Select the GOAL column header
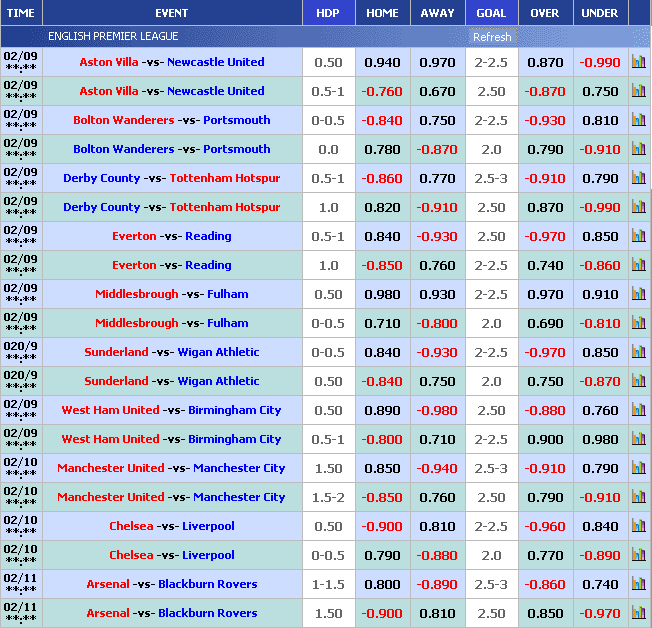This screenshot has height=628, width=652. (x=491, y=13)
